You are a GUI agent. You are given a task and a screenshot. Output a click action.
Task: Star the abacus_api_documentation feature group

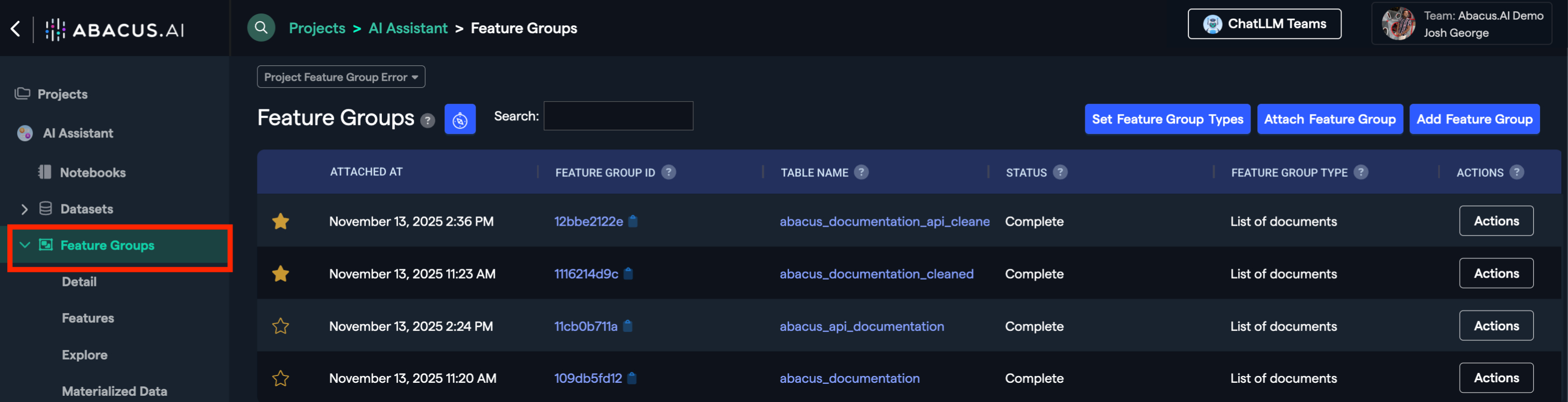[x=281, y=326]
